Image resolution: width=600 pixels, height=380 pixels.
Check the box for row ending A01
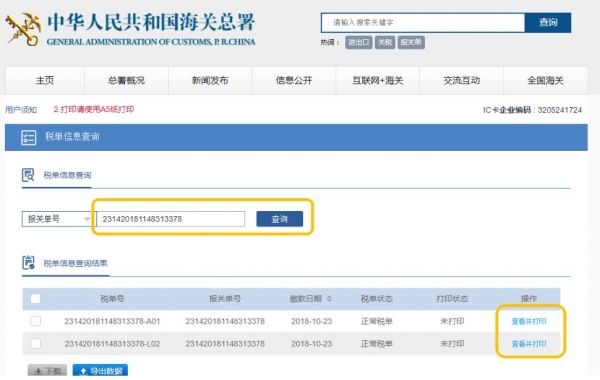[x=36, y=321]
